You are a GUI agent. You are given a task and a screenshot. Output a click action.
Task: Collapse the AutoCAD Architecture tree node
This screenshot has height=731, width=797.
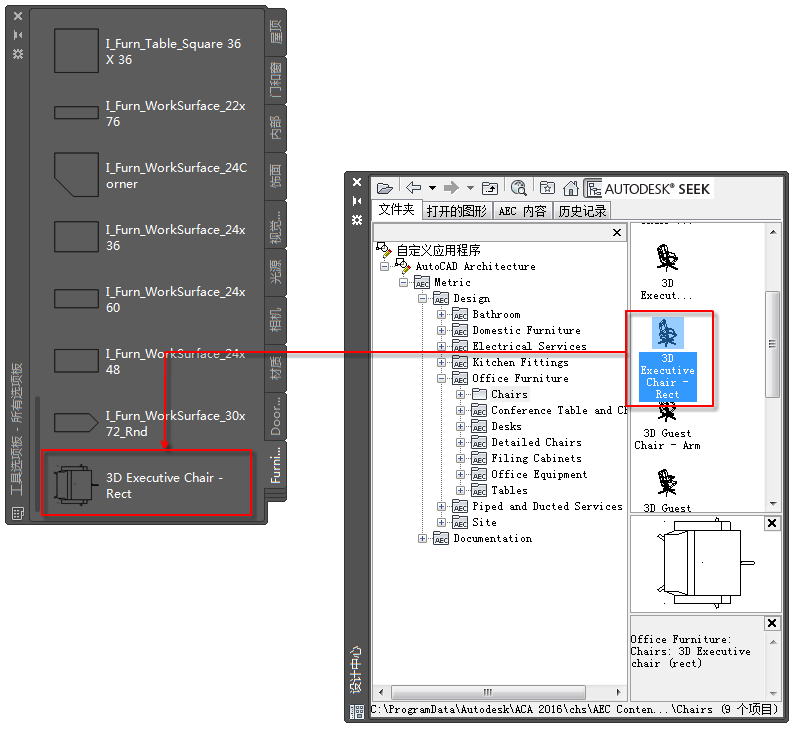384,266
